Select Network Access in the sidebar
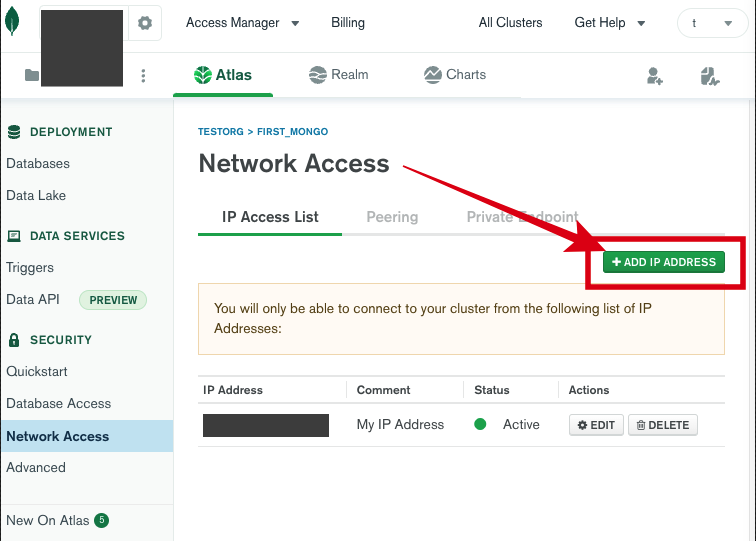This screenshot has width=756, height=541. (87, 436)
